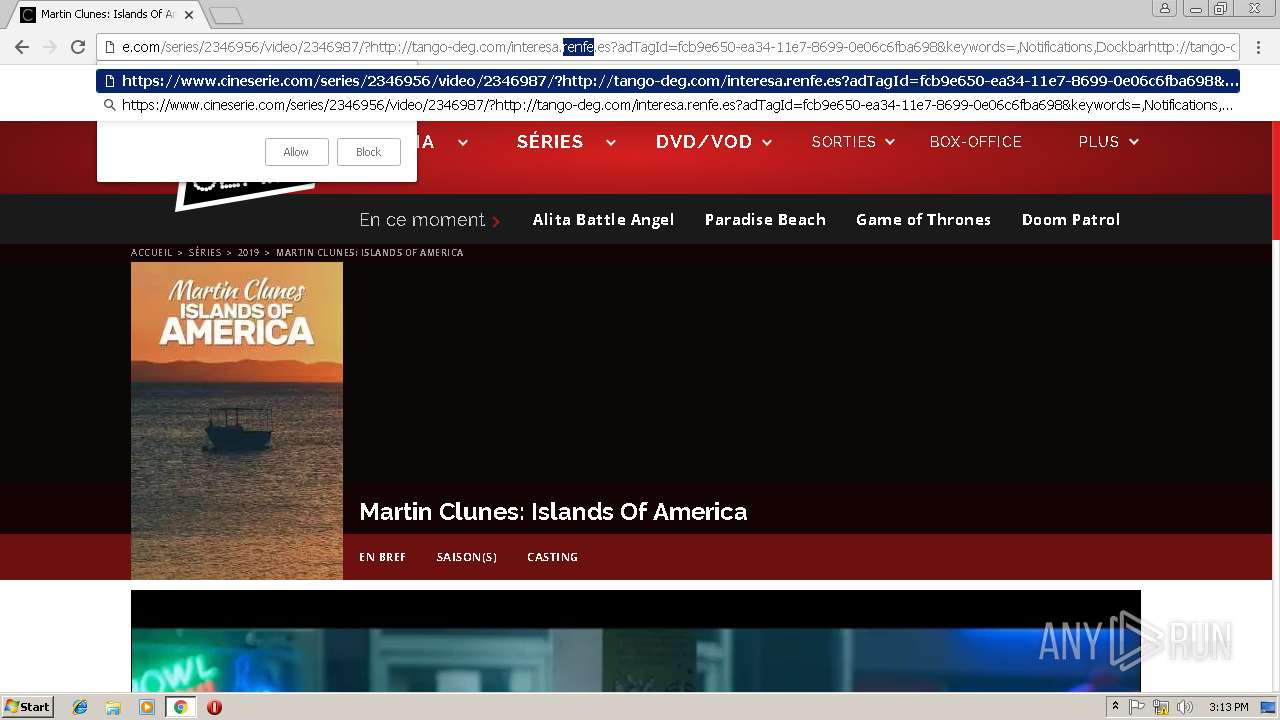The height and width of the screenshot is (720, 1280).
Task: Close the Martin Clunes tab
Action: 189,15
